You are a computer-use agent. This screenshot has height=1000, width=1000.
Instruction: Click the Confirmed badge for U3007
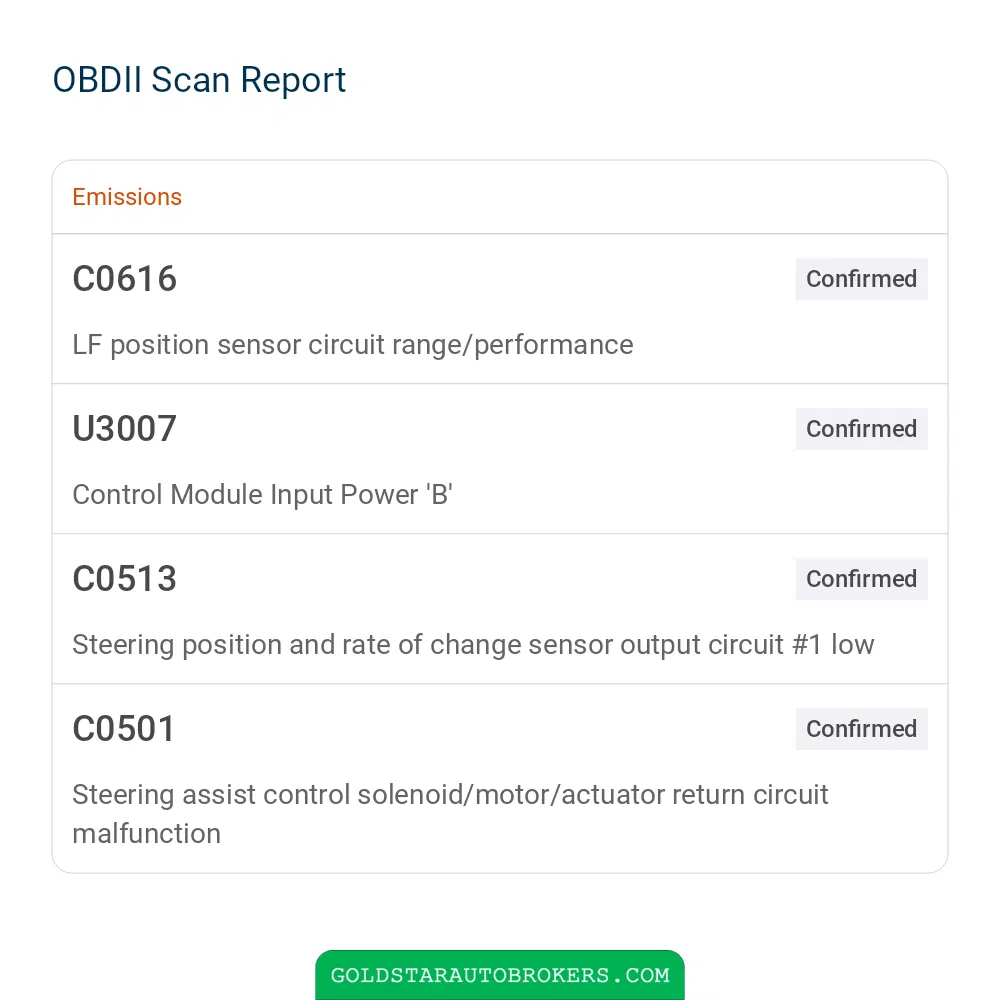861,429
